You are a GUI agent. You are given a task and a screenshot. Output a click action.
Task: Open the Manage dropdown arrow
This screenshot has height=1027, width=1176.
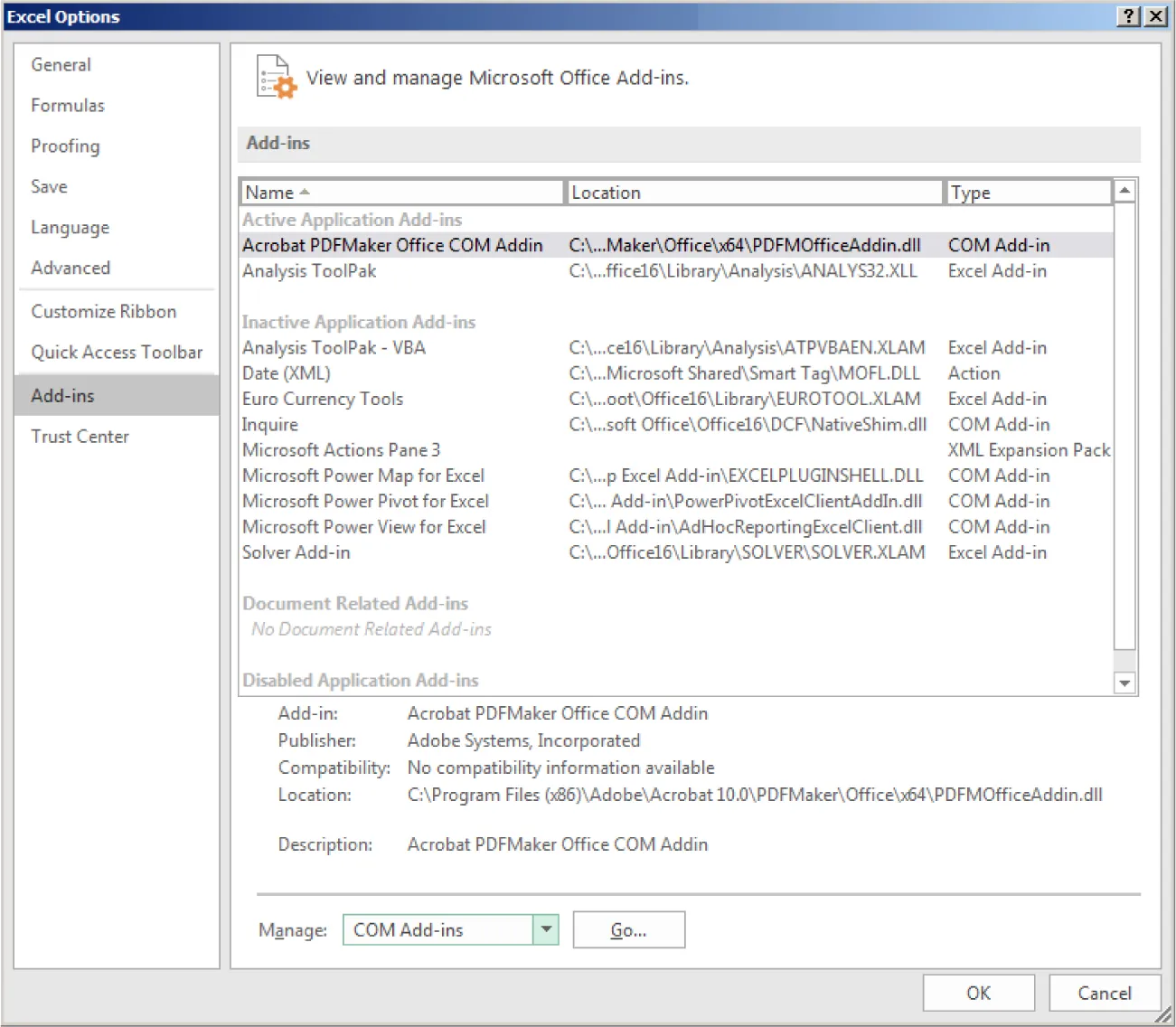(546, 929)
